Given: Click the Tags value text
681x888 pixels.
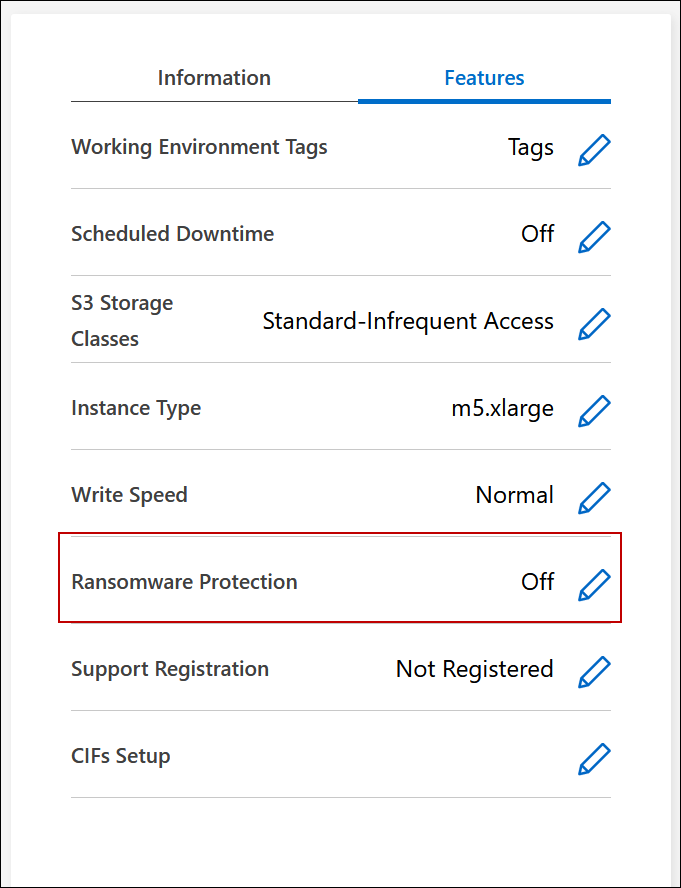Looking at the screenshot, I should pyautogui.click(x=530, y=148).
